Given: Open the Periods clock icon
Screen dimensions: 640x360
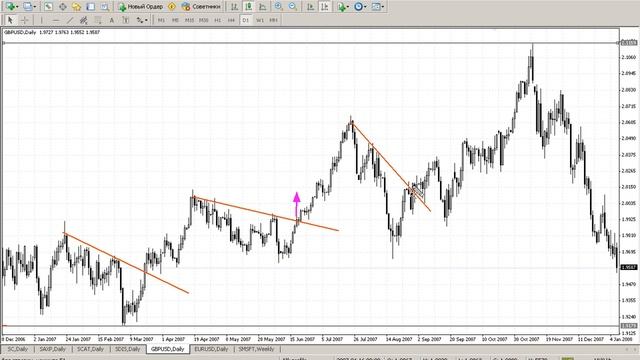Looking at the screenshot, I should pos(358,7).
